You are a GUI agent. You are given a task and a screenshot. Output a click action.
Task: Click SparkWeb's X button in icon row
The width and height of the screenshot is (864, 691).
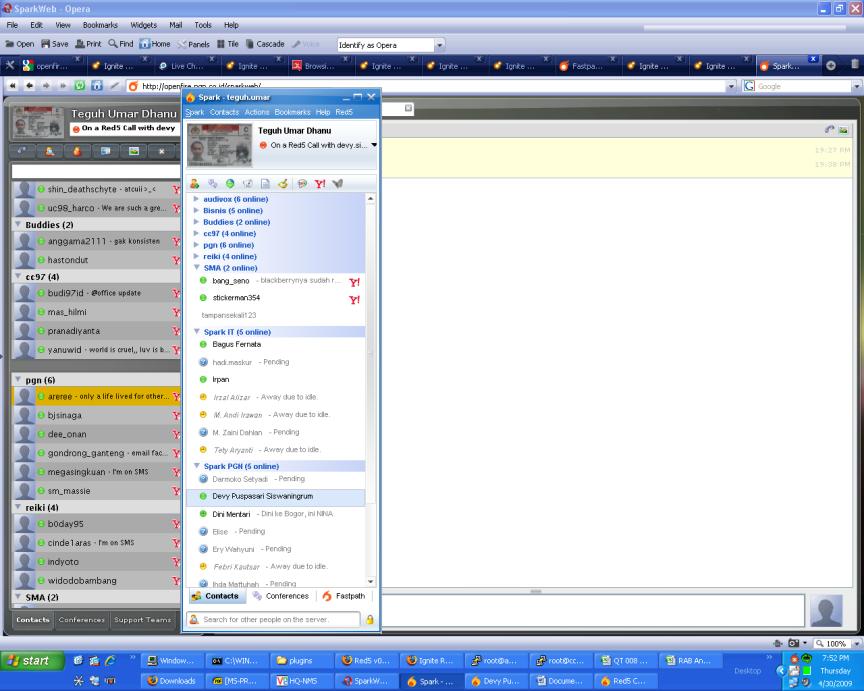[161, 151]
